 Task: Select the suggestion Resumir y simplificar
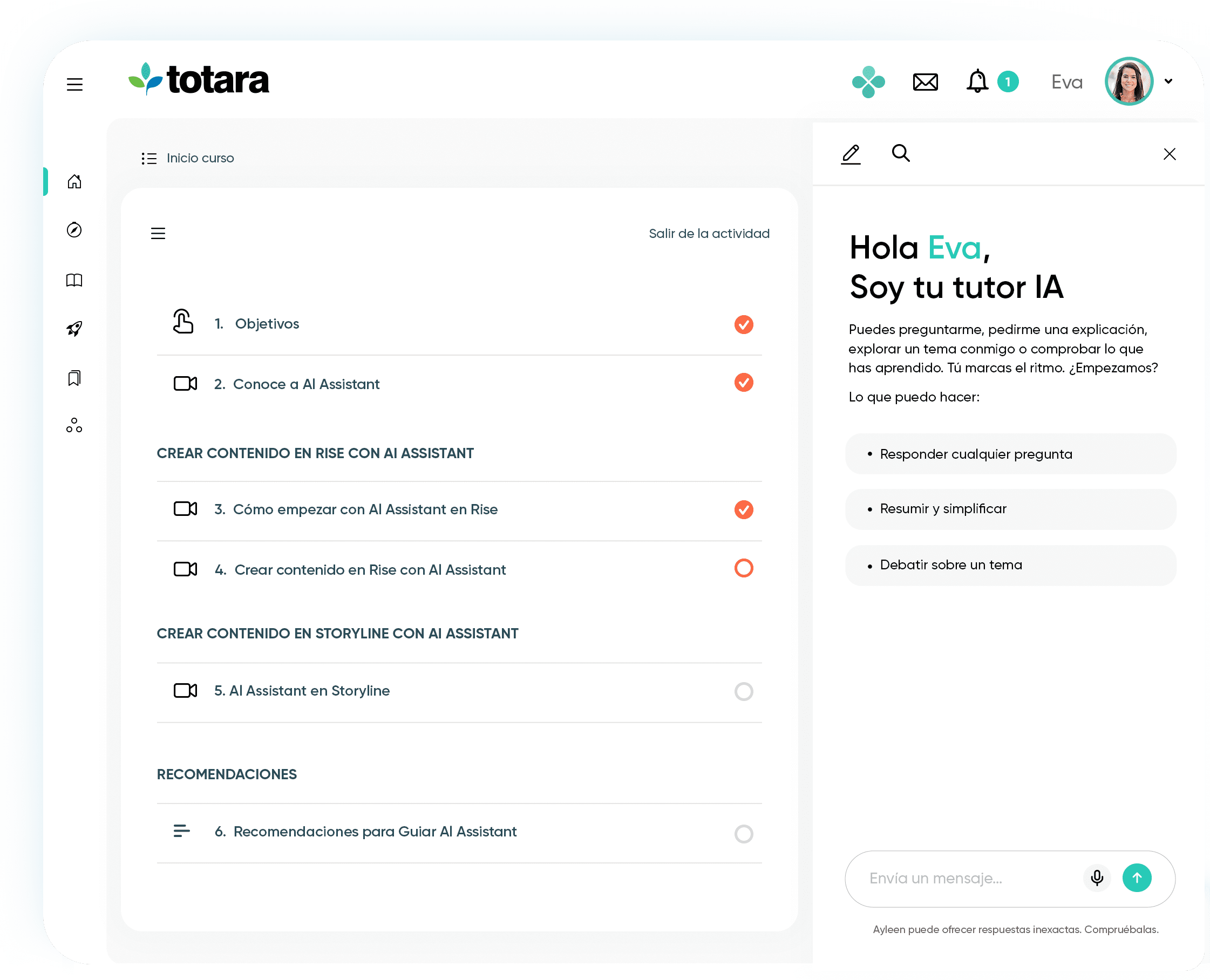tap(1010, 509)
